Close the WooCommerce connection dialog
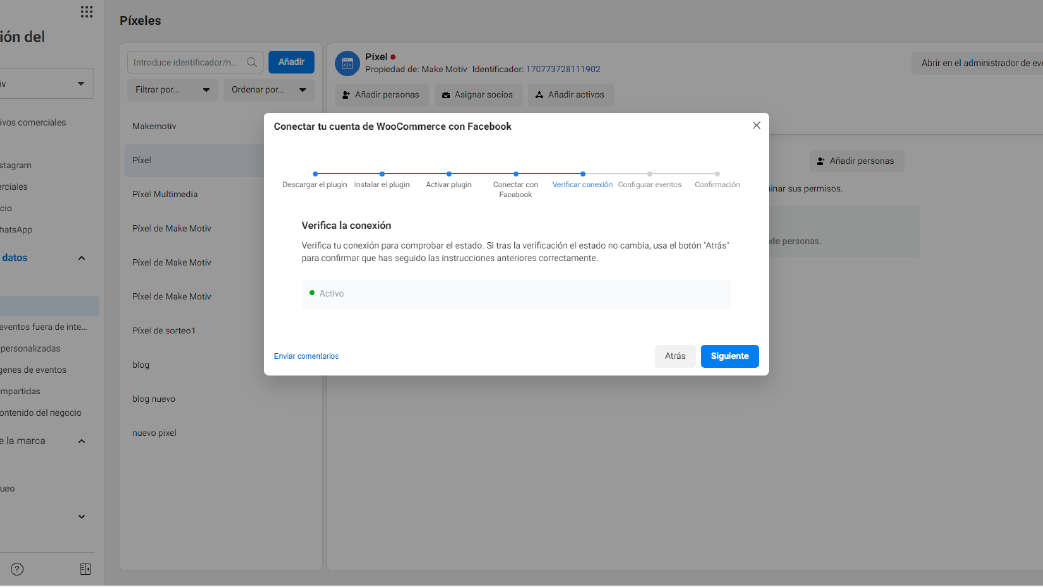The height and width of the screenshot is (588, 1043). [756, 126]
